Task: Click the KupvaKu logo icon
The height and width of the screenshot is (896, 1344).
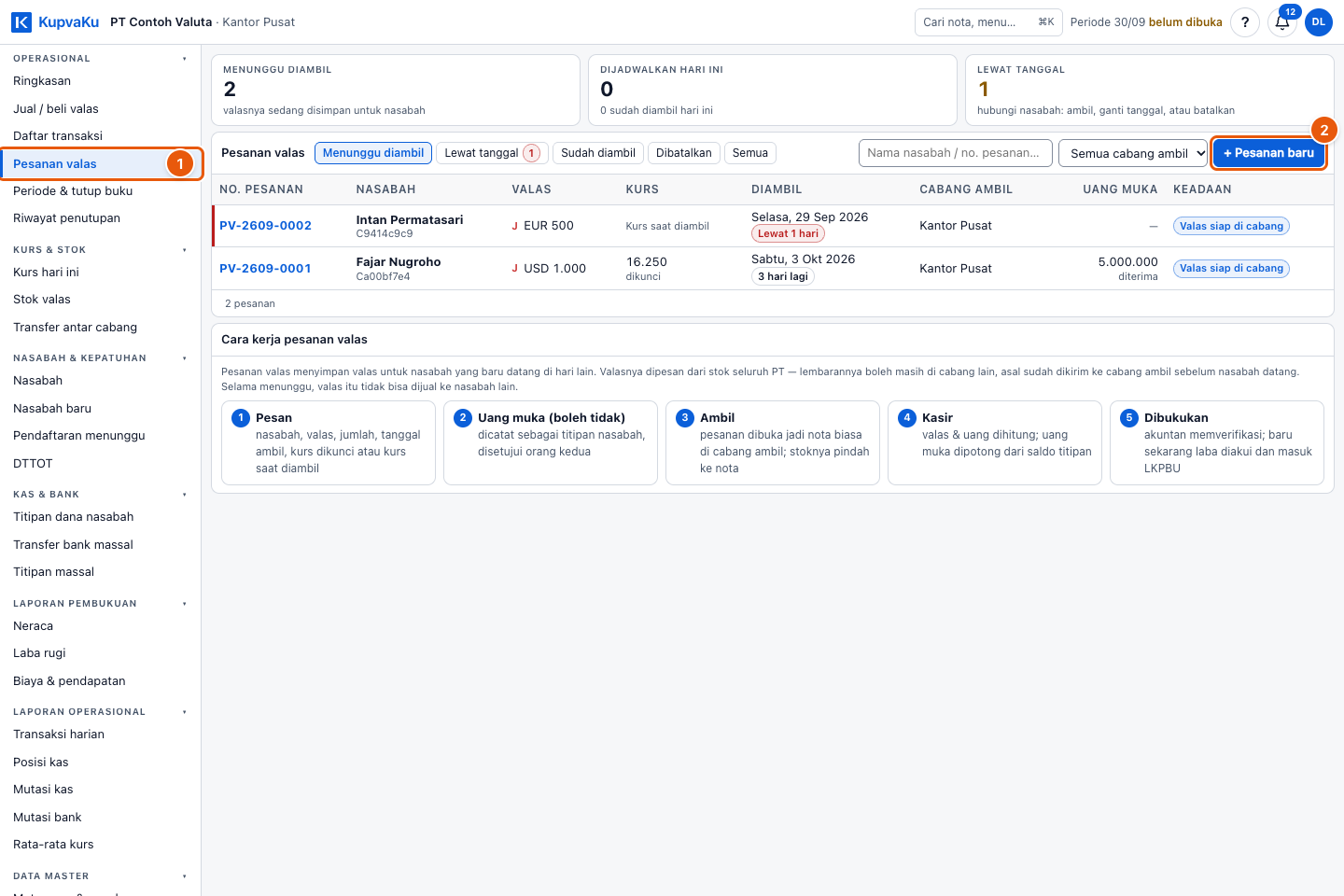Action: [x=21, y=21]
